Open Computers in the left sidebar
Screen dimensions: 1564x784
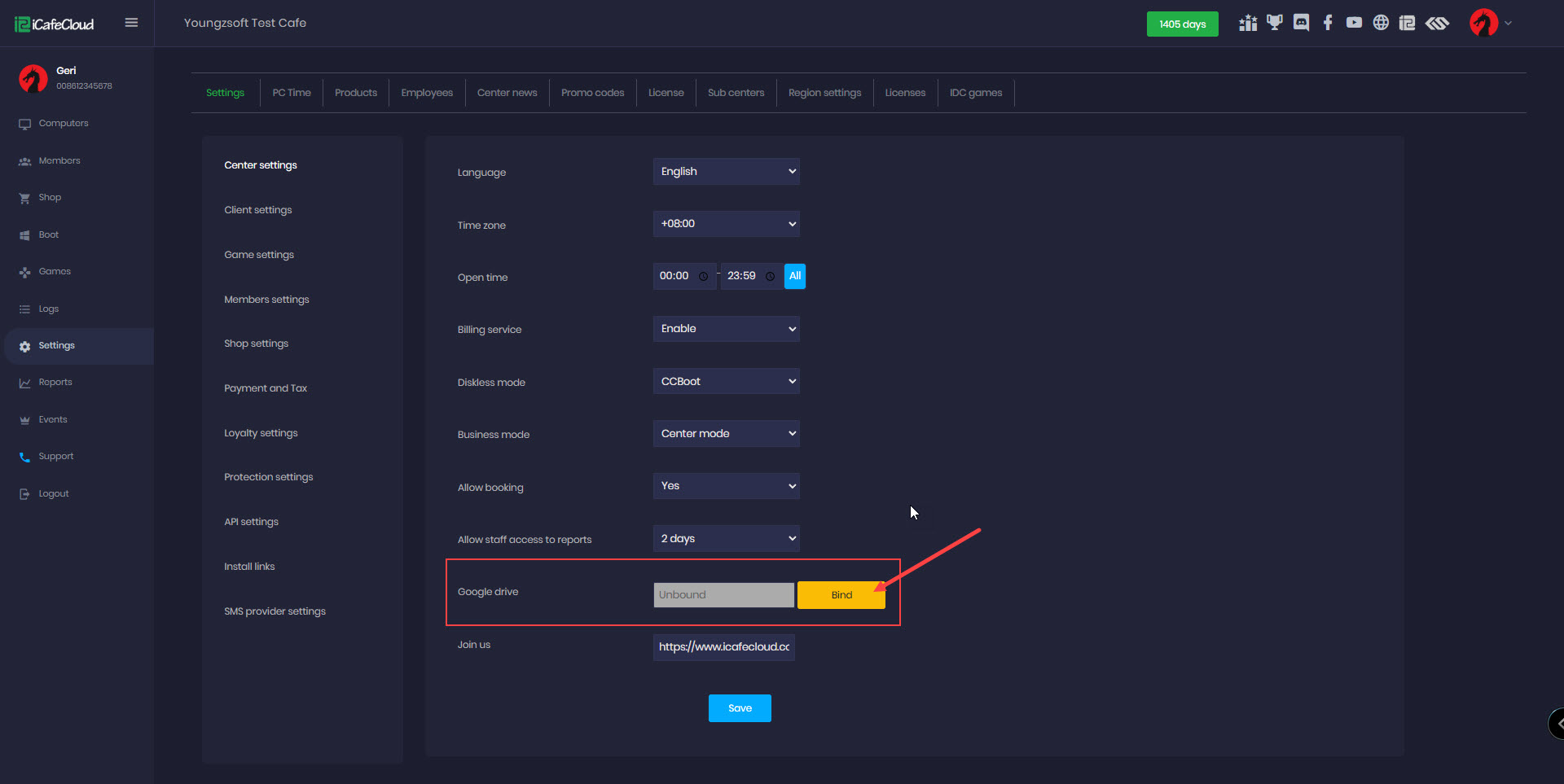pyautogui.click(x=64, y=124)
